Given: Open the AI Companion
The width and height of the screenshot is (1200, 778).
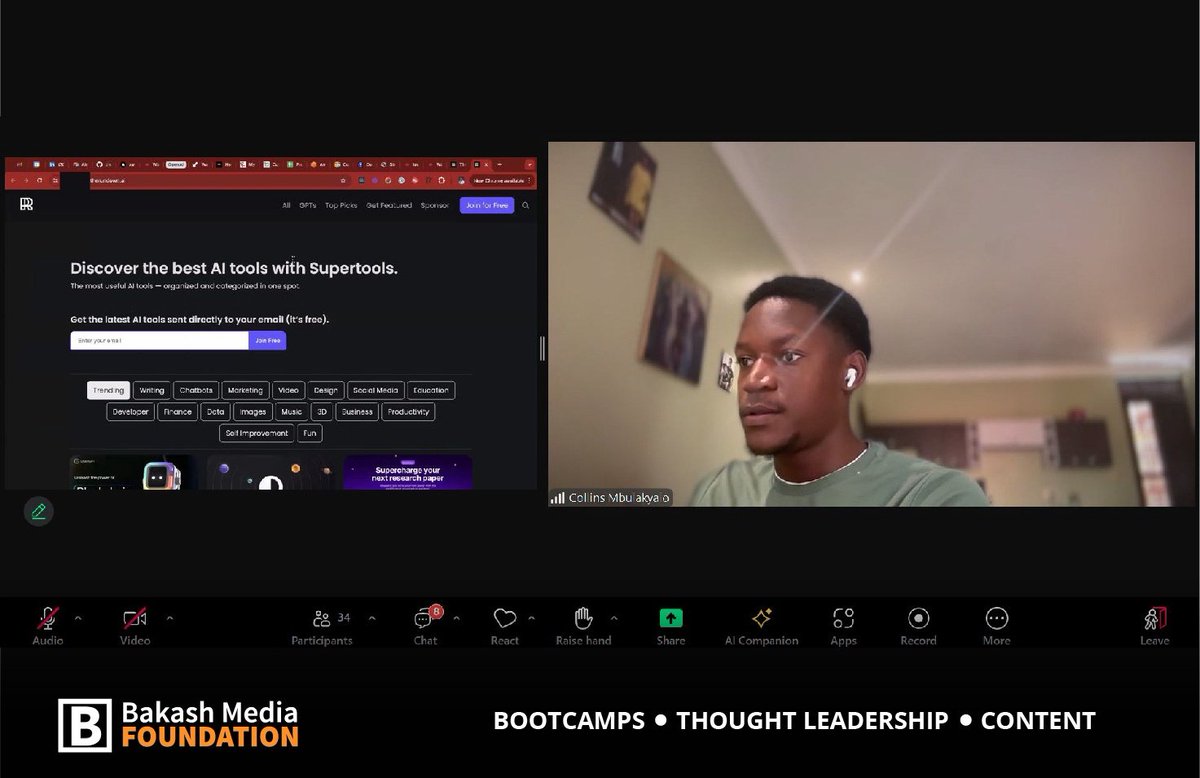Looking at the screenshot, I should click(761, 626).
